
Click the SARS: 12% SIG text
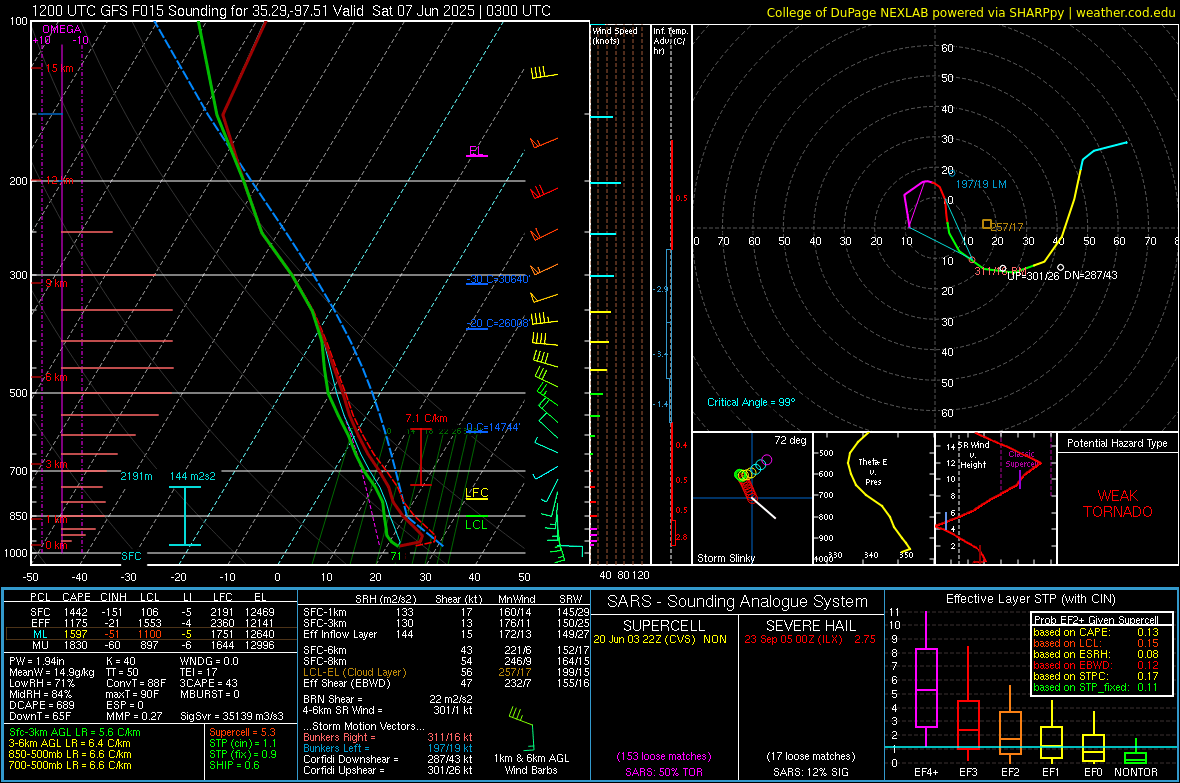click(x=810, y=772)
